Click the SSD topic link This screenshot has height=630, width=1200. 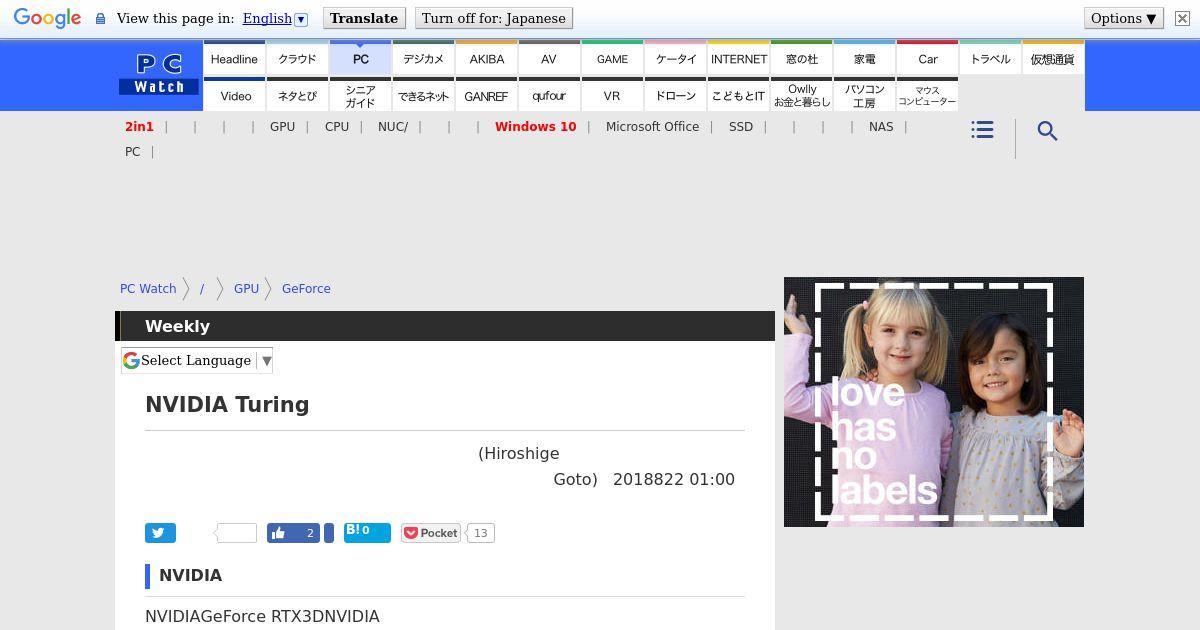[741, 127]
